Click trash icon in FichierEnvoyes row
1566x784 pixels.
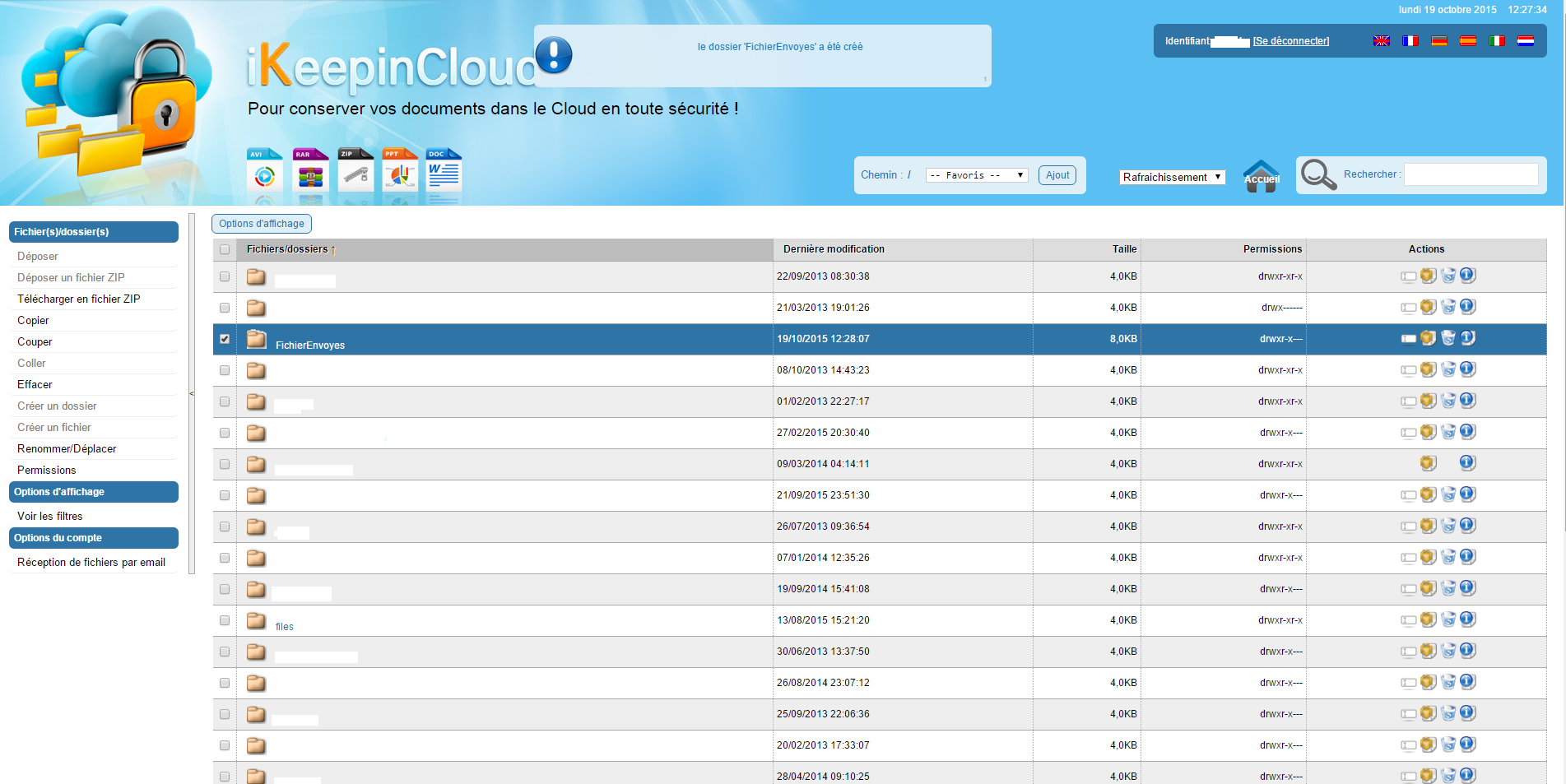tap(1448, 338)
